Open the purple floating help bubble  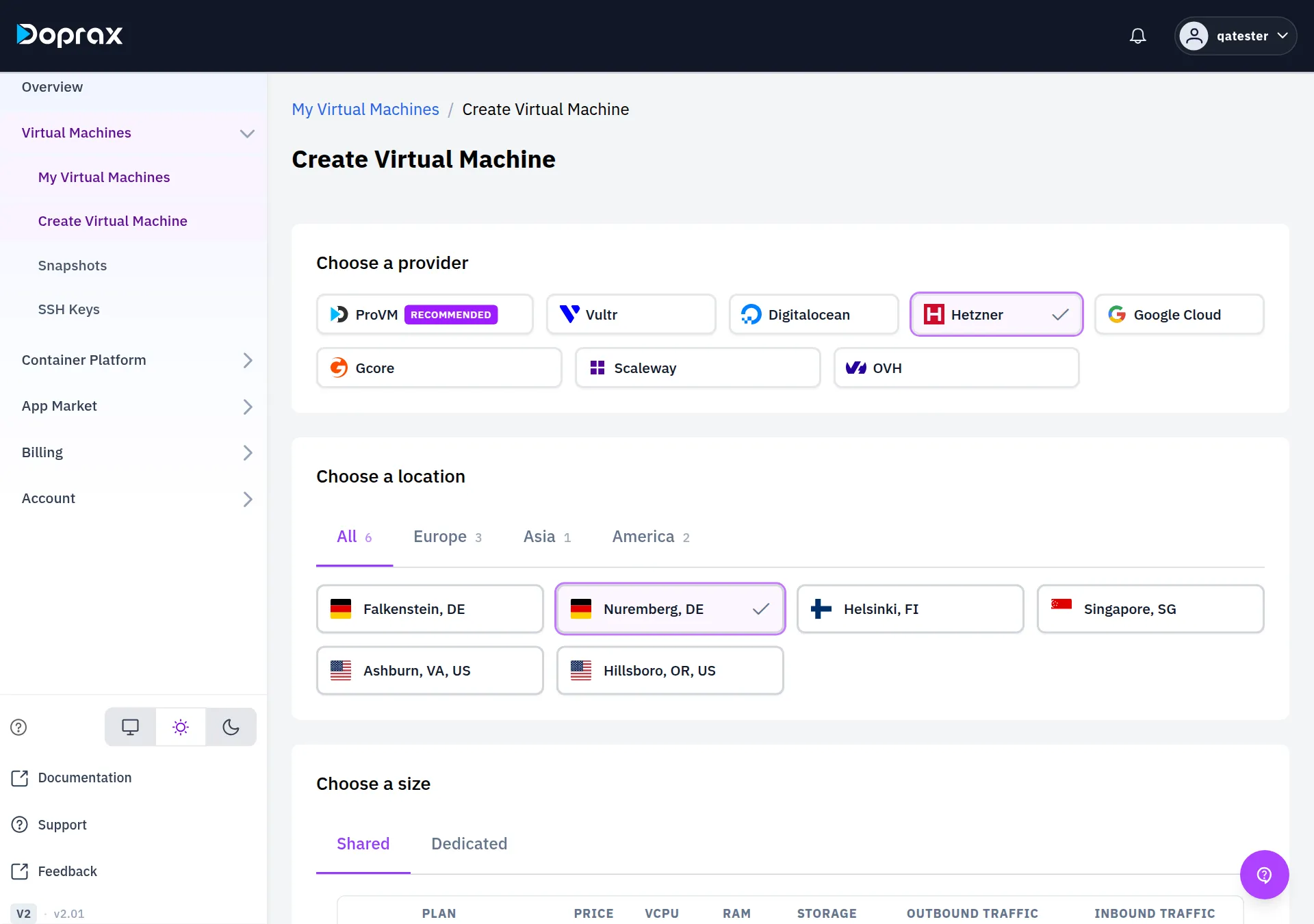click(1264, 875)
